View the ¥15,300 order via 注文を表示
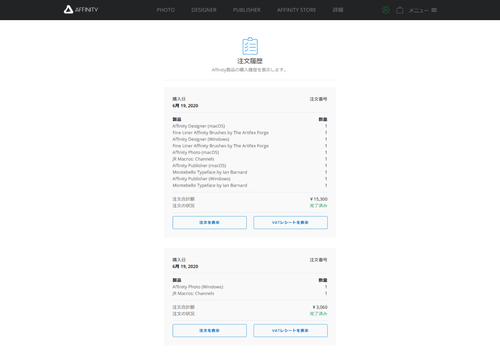The image size is (500, 364). click(209, 222)
